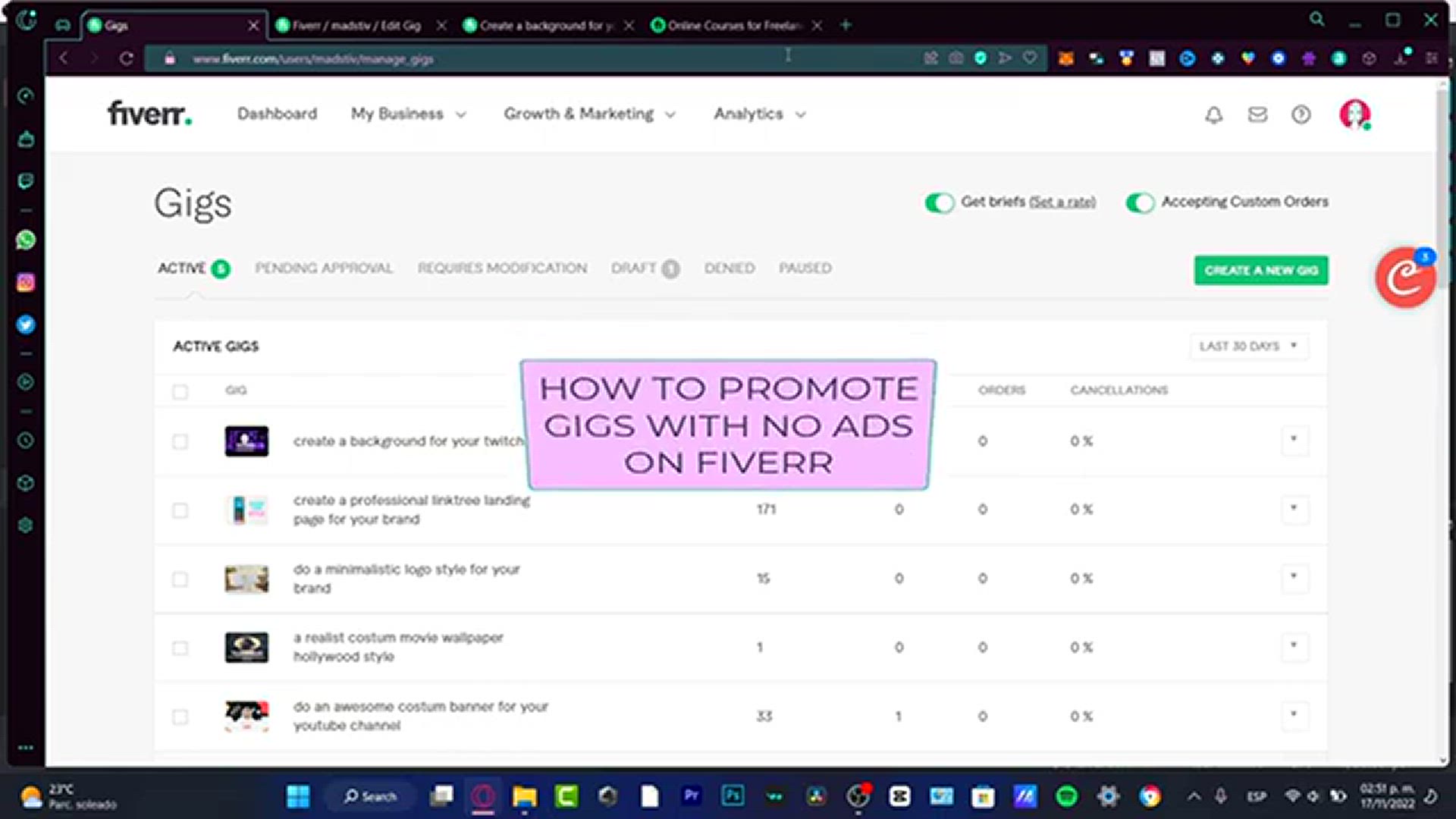The image size is (1456, 819).
Task: Switch to the Paused tab
Action: [805, 268]
